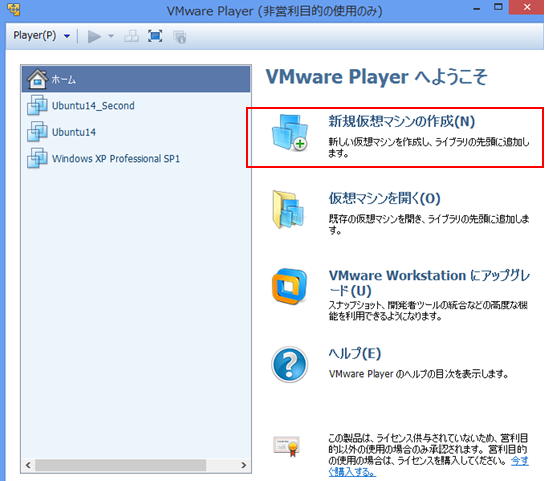Select the ホーム item in library

[x=136, y=79]
